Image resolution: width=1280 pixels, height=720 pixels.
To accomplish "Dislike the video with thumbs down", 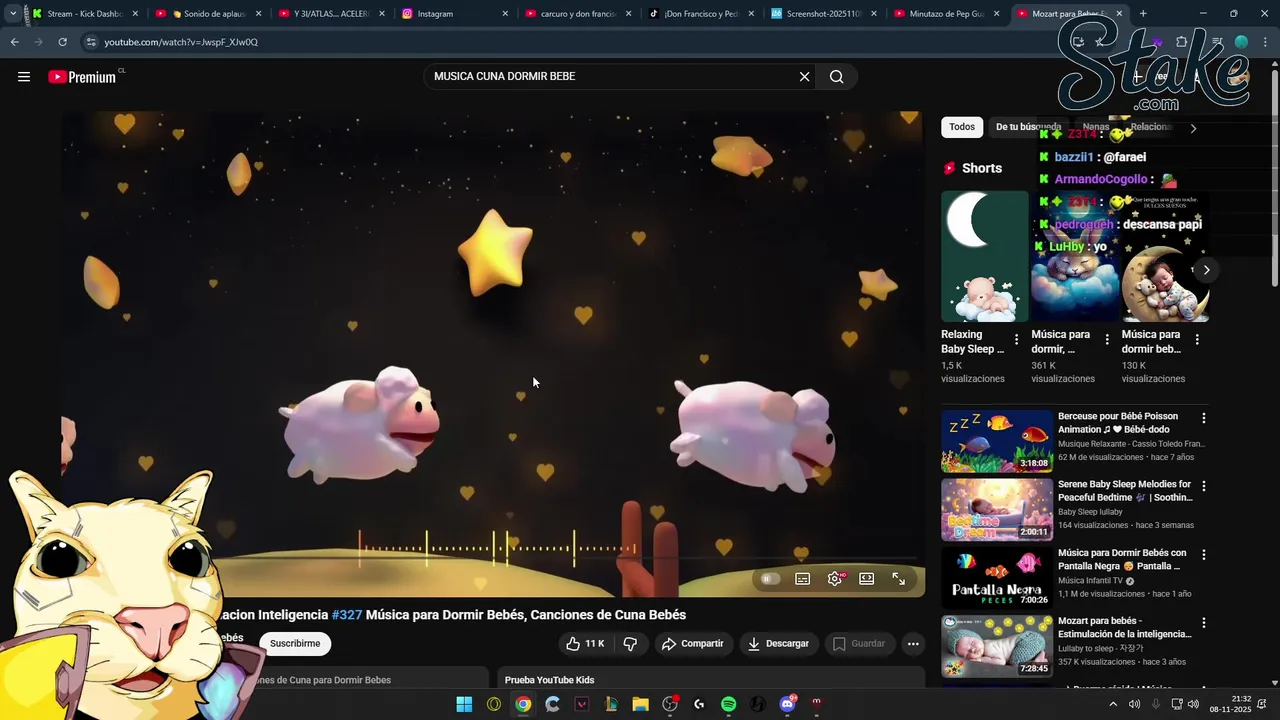I will point(630,644).
